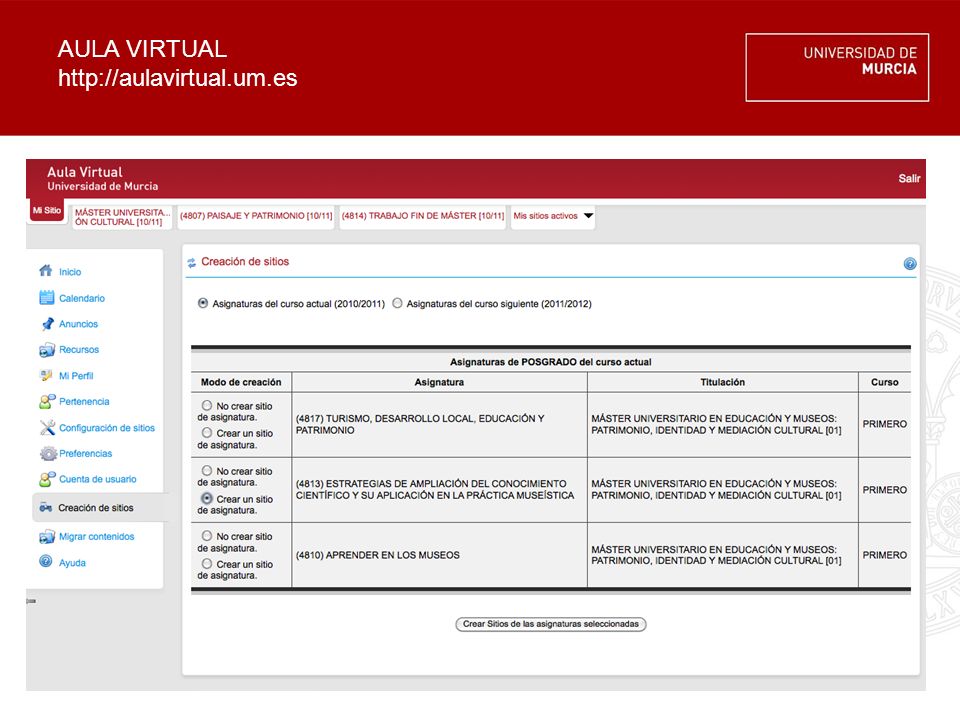Image resolution: width=960 pixels, height=720 pixels.
Task: Click the Ayuda question mark icon in sidebar
Action: point(46,561)
